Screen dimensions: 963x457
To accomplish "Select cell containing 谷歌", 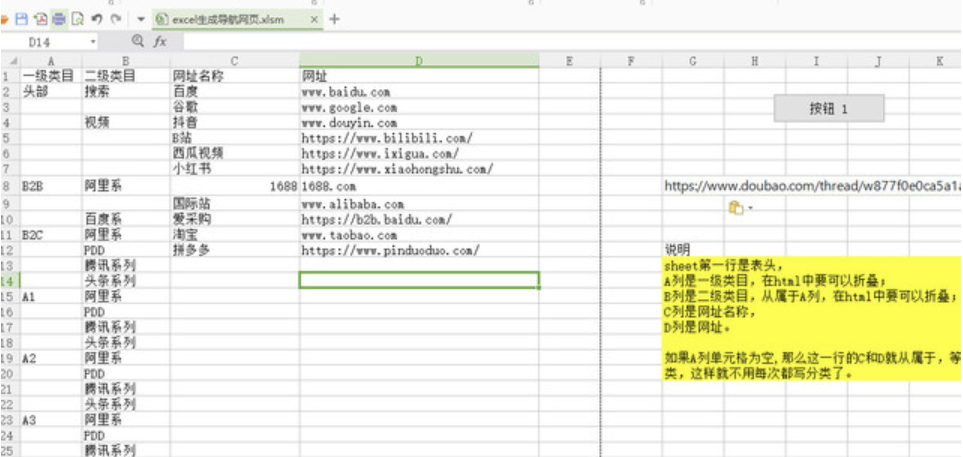I will [235, 107].
